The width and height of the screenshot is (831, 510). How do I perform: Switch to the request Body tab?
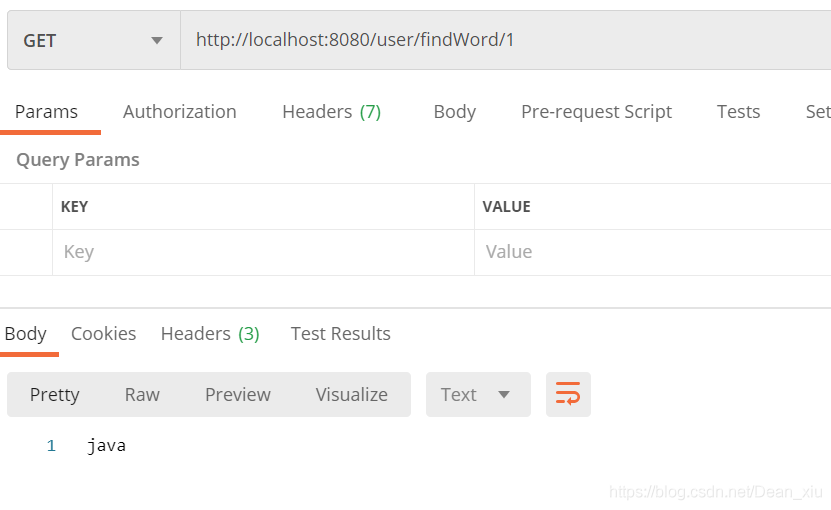455,112
